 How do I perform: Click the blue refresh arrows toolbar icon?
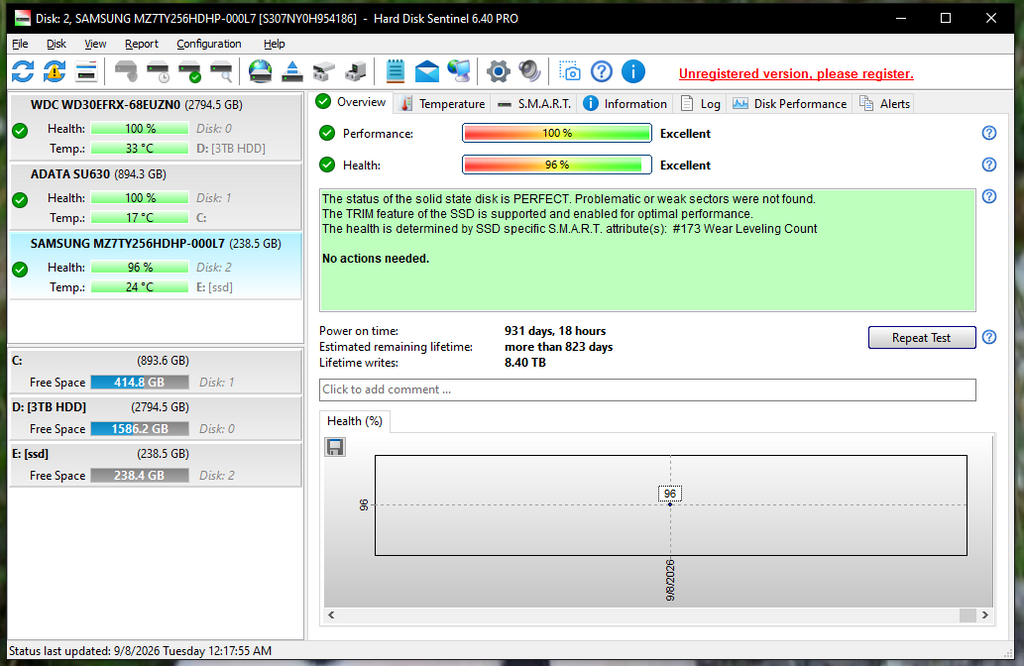coord(23,71)
